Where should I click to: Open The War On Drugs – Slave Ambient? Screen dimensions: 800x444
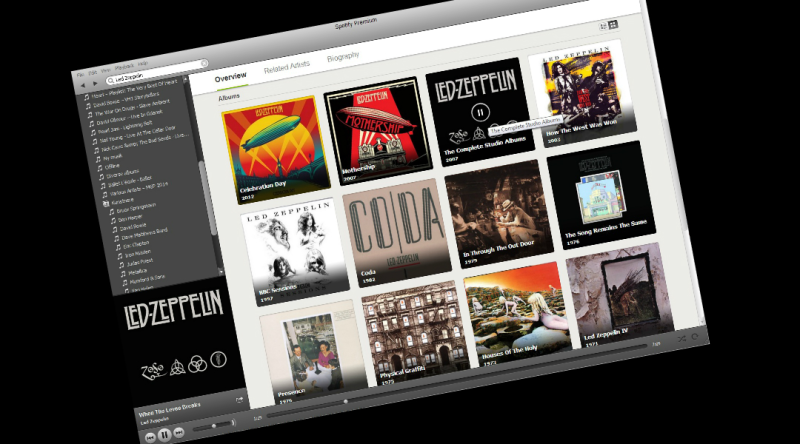pos(132,108)
